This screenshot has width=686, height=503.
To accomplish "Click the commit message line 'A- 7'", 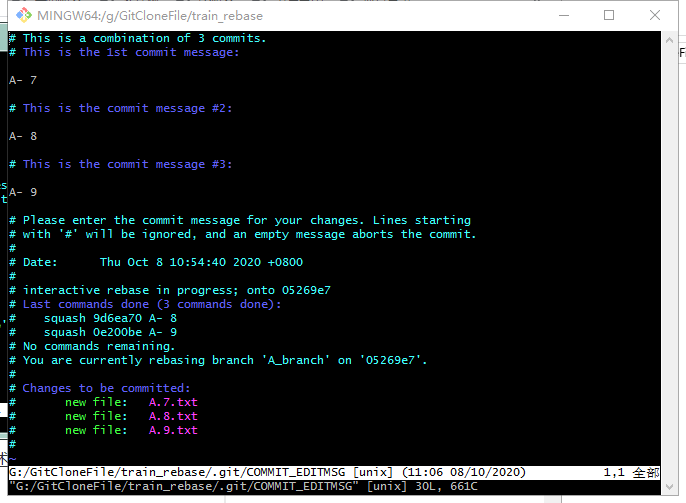I will [23, 80].
